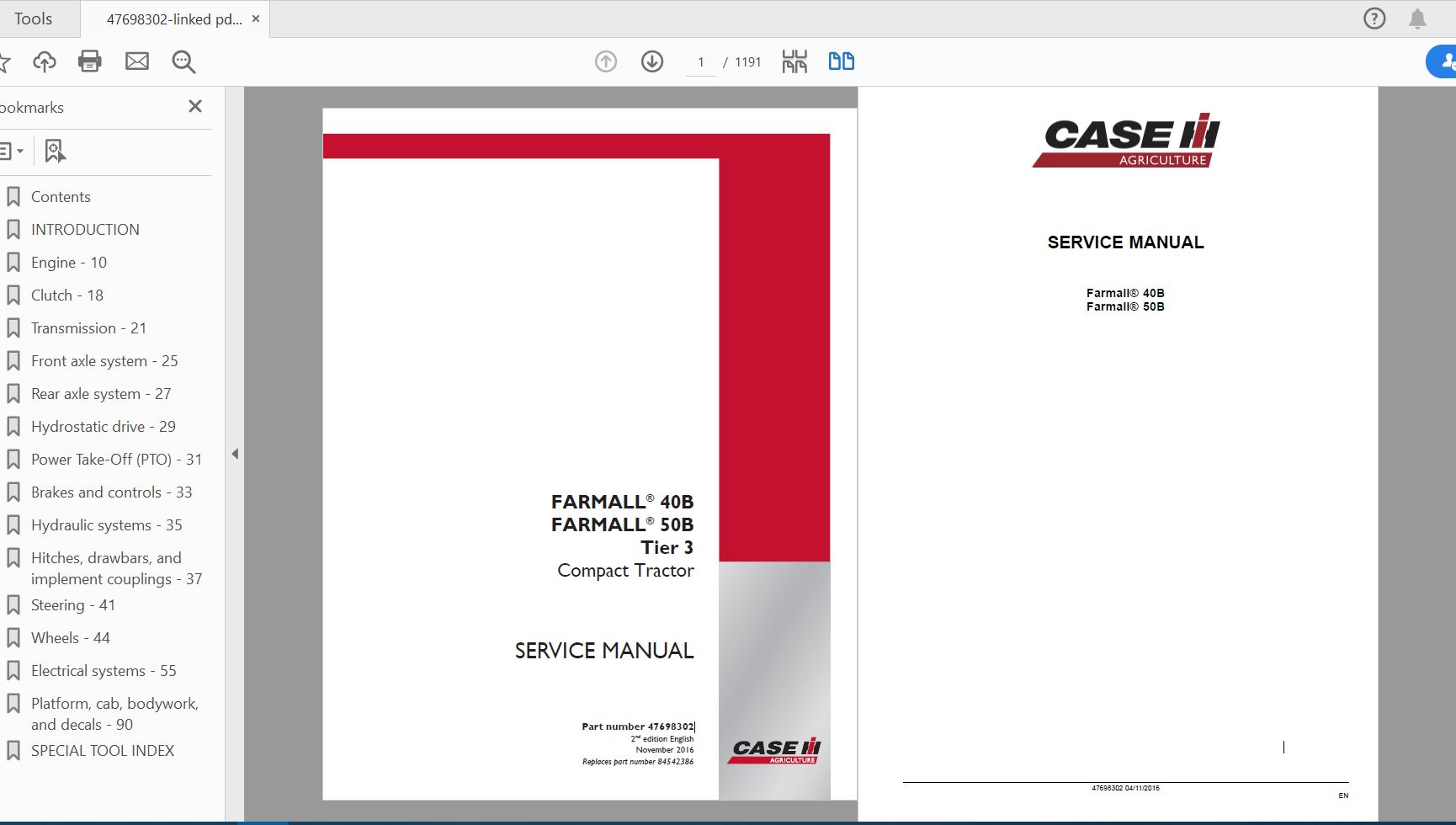1456x825 pixels.
Task: Click bookmark icon beside Contents
Action: tap(13, 196)
